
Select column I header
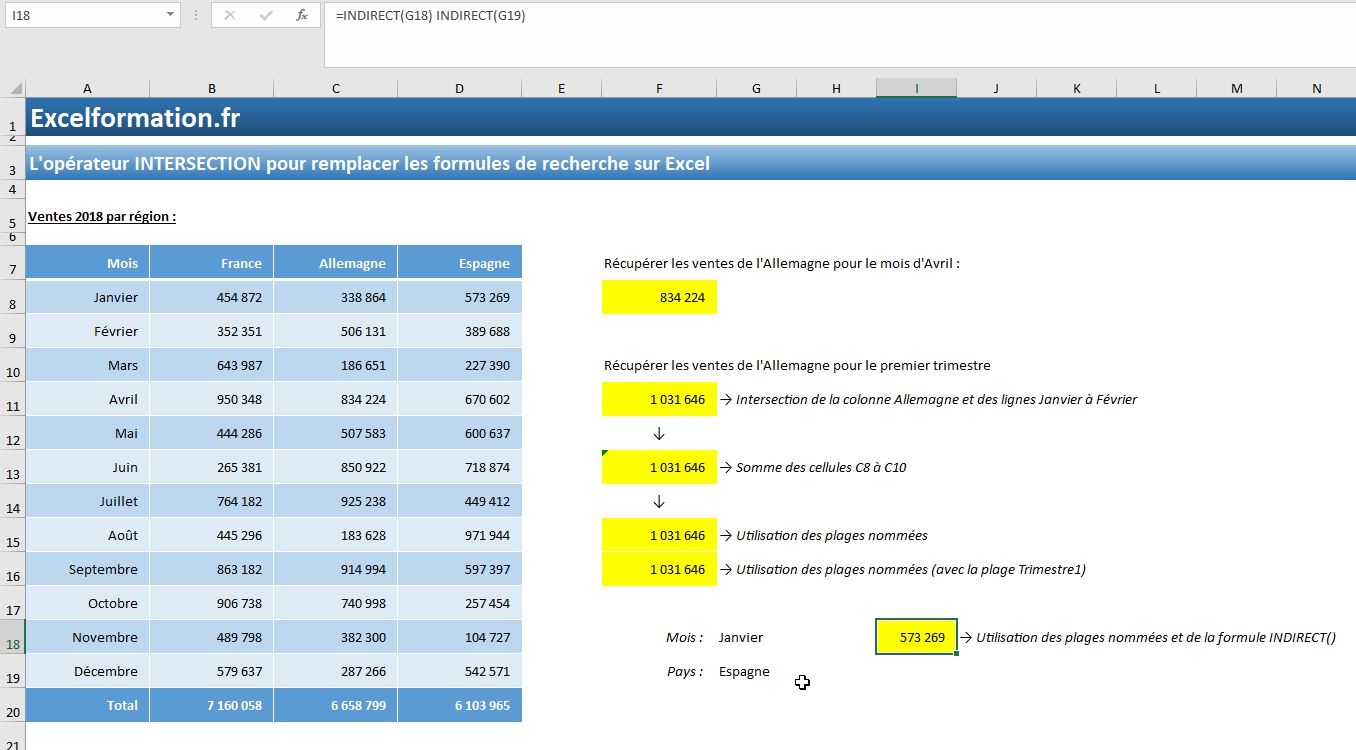[x=916, y=88]
